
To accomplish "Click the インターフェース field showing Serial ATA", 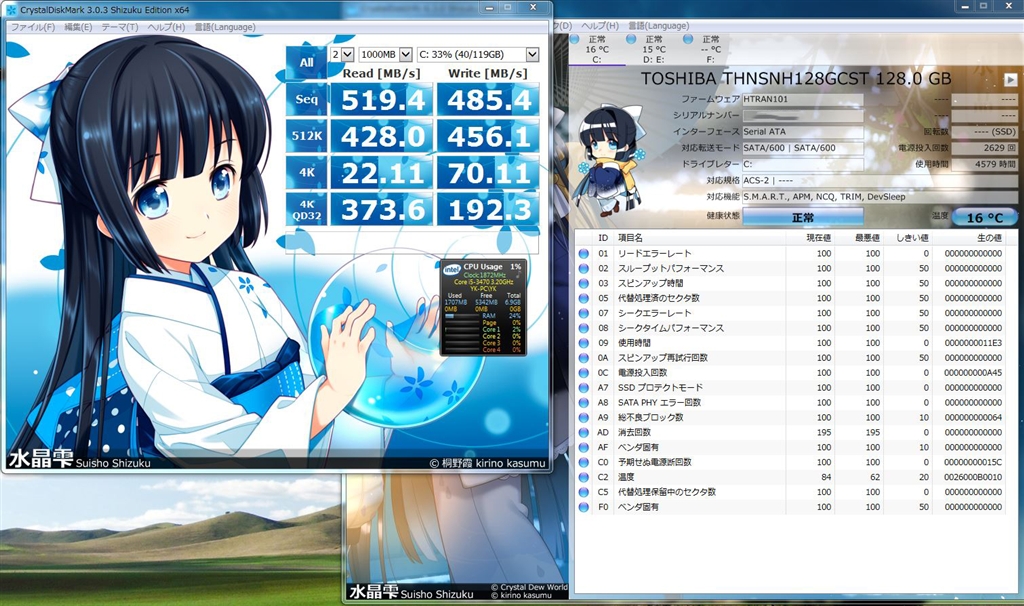I will pos(803,131).
